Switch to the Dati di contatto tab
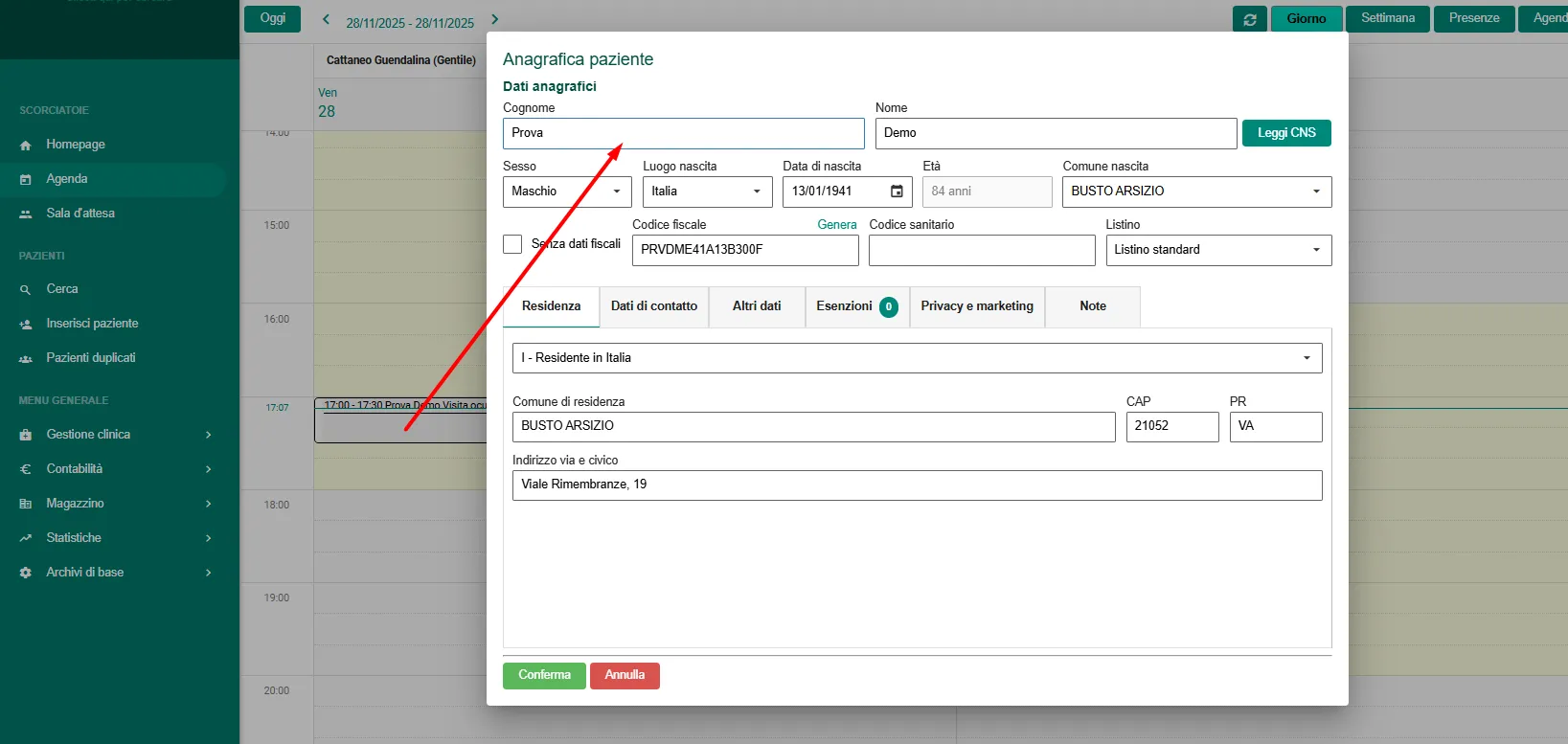 click(654, 306)
